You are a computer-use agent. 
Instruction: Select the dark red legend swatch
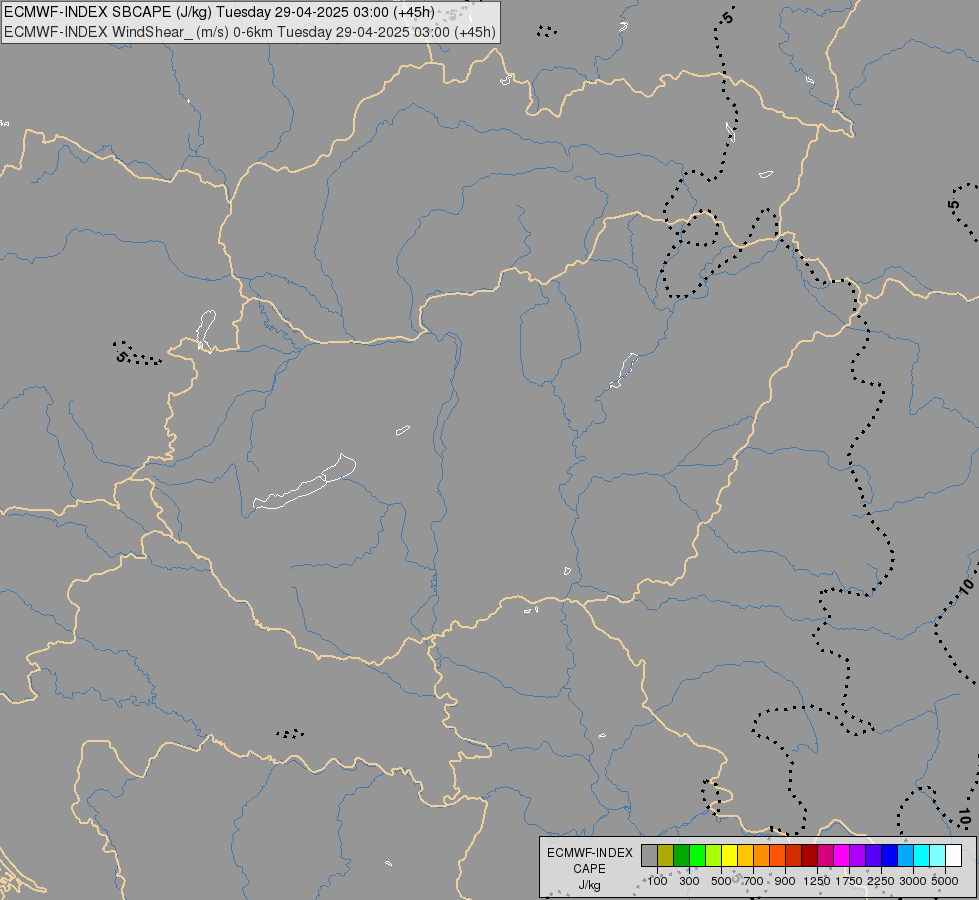[809, 856]
